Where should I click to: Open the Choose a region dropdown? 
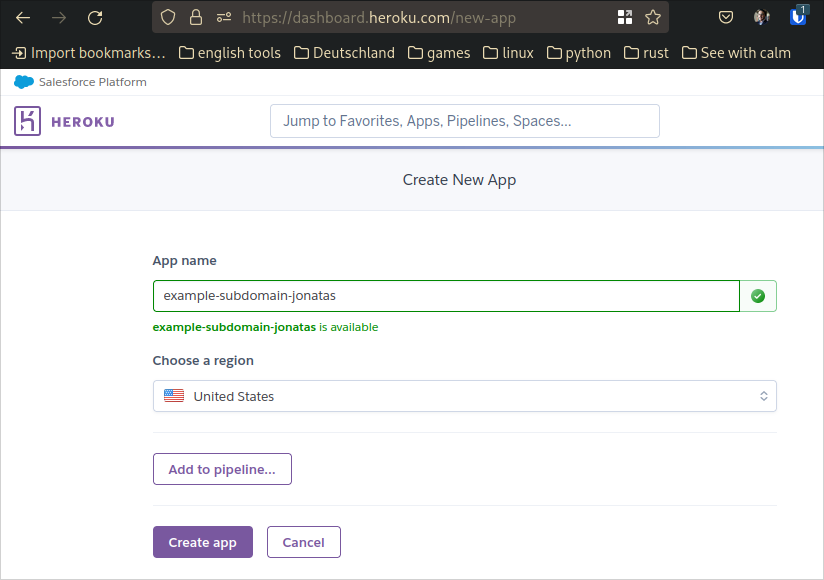465,396
